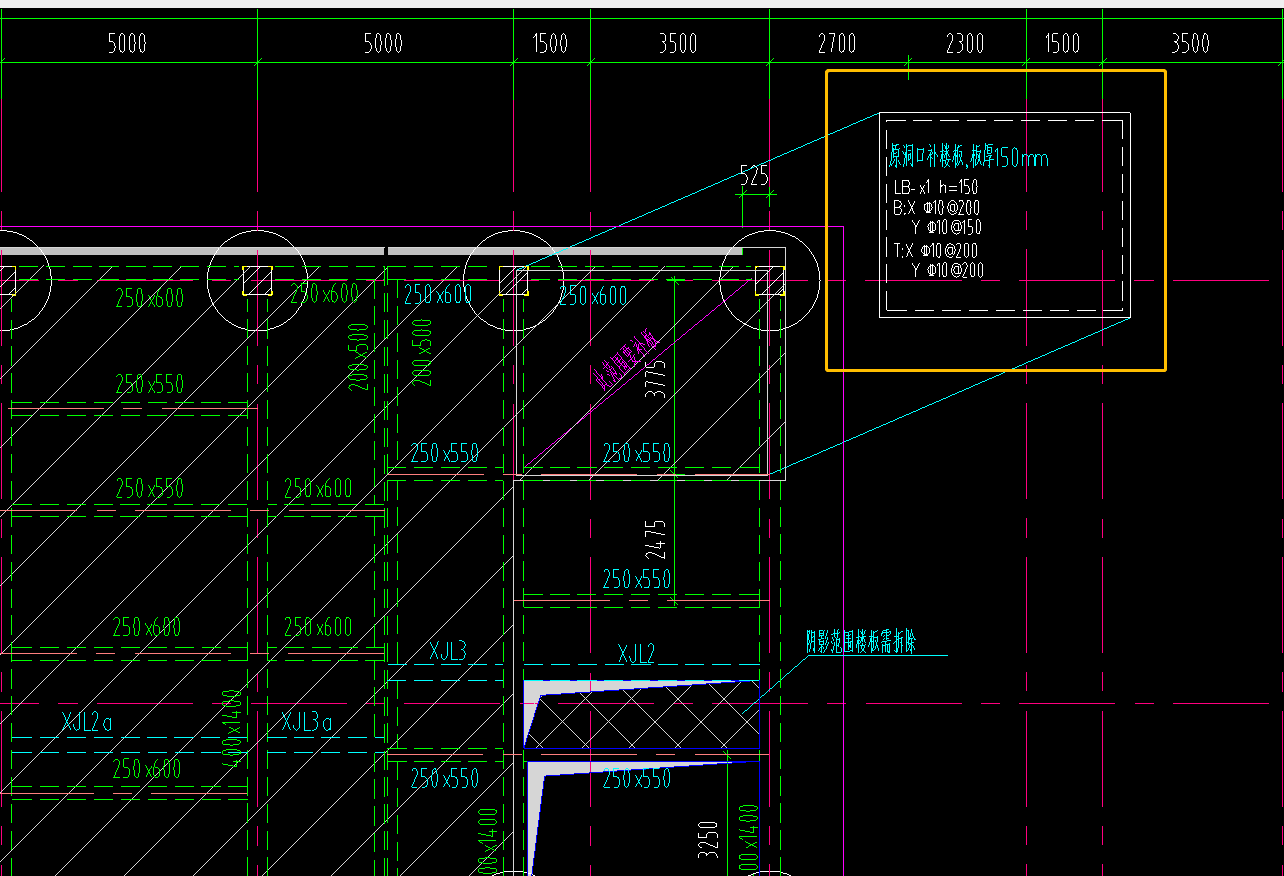This screenshot has width=1284, height=876.
Task: Click cyan 250x600 label left of 3775
Action: tap(593, 296)
